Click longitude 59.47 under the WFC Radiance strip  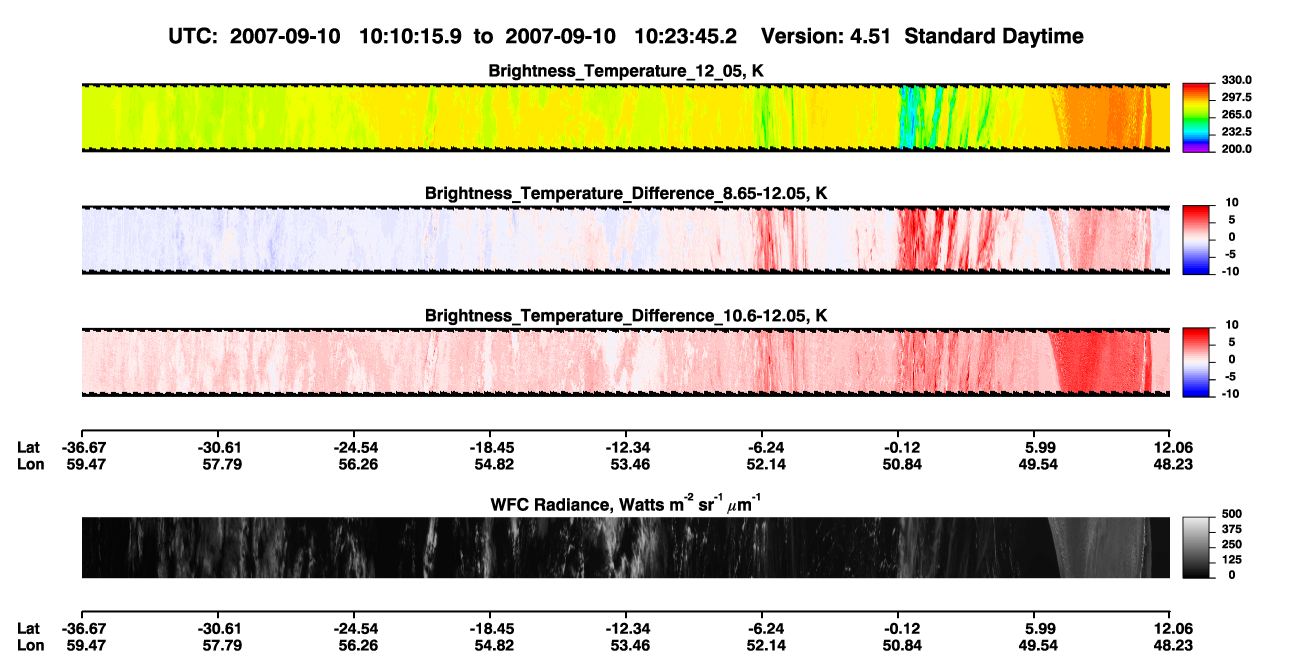pos(84,645)
